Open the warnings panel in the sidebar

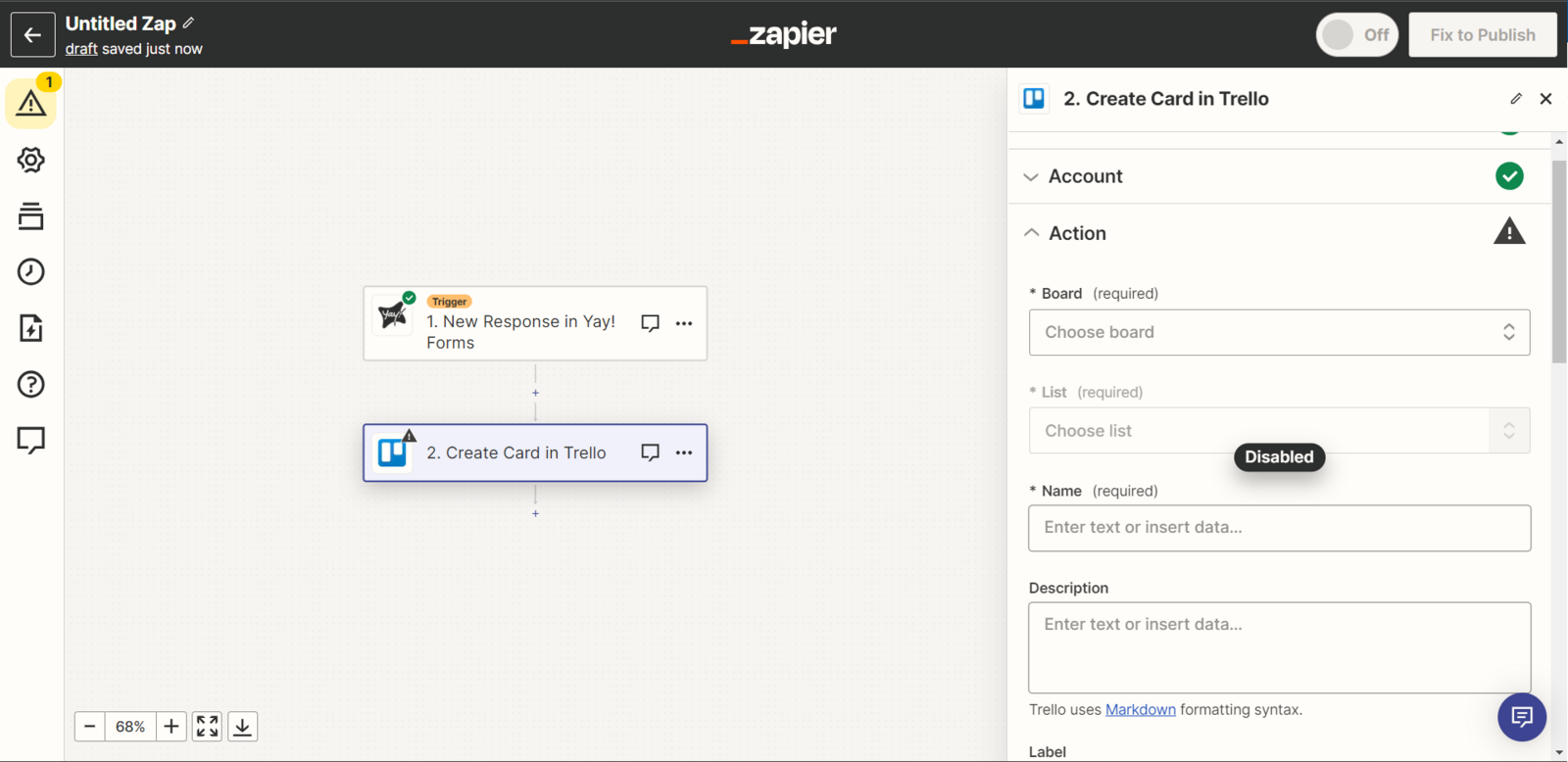[30, 103]
